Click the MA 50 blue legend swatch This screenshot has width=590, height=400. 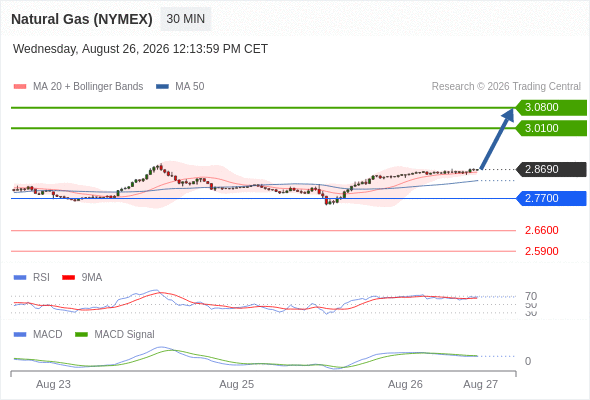[x=162, y=87]
